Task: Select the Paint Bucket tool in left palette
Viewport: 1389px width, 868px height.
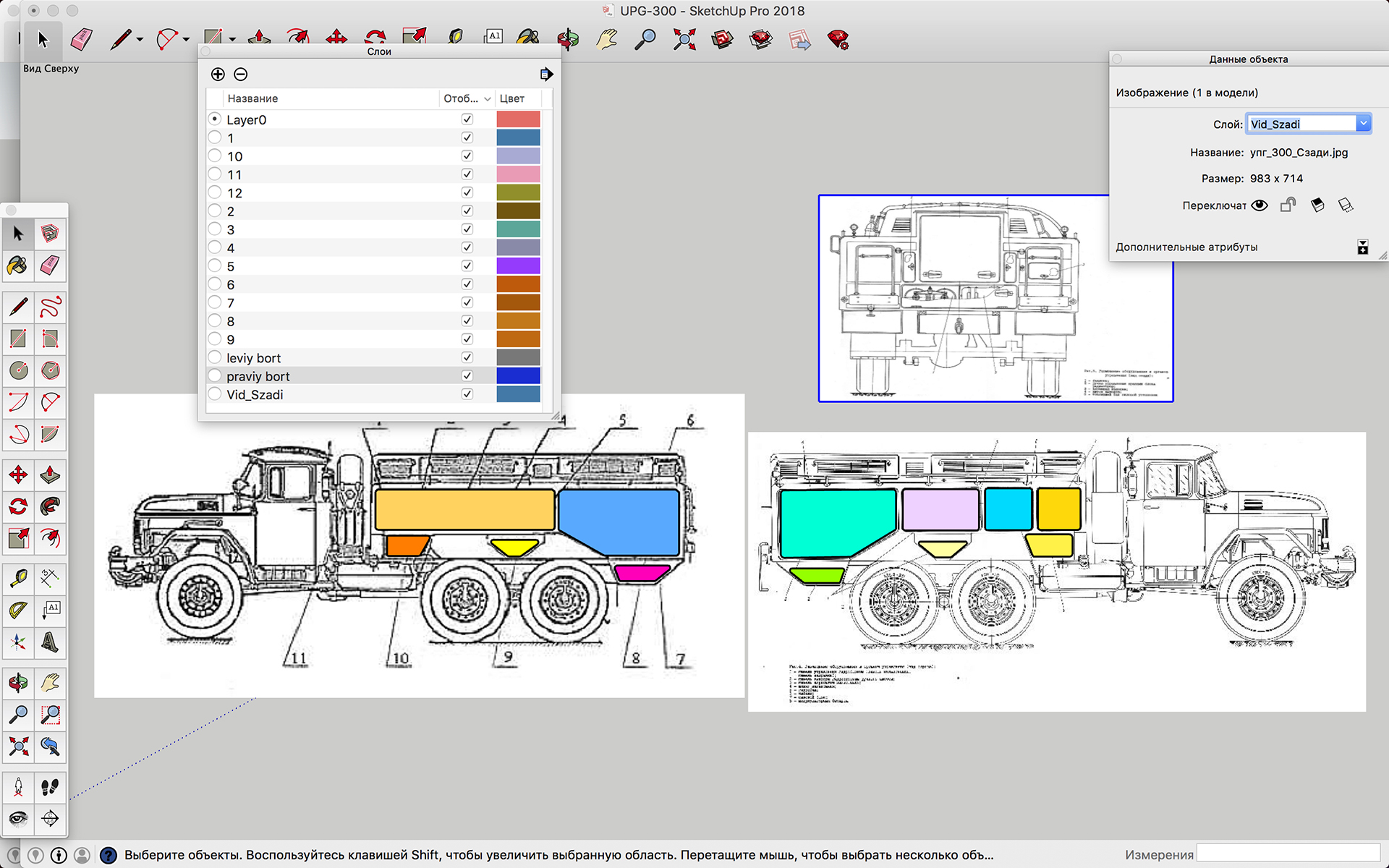Action: (x=18, y=265)
